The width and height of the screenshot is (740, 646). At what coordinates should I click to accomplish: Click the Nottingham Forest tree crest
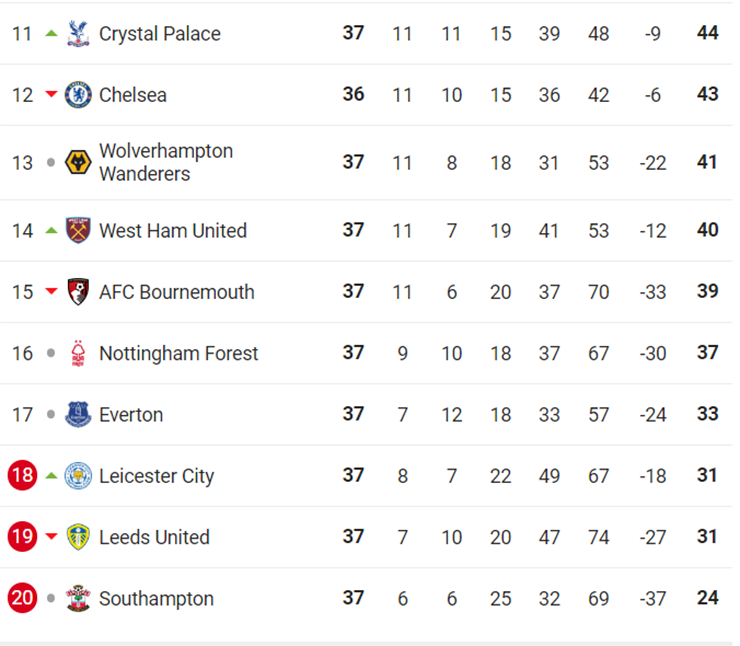click(x=77, y=353)
